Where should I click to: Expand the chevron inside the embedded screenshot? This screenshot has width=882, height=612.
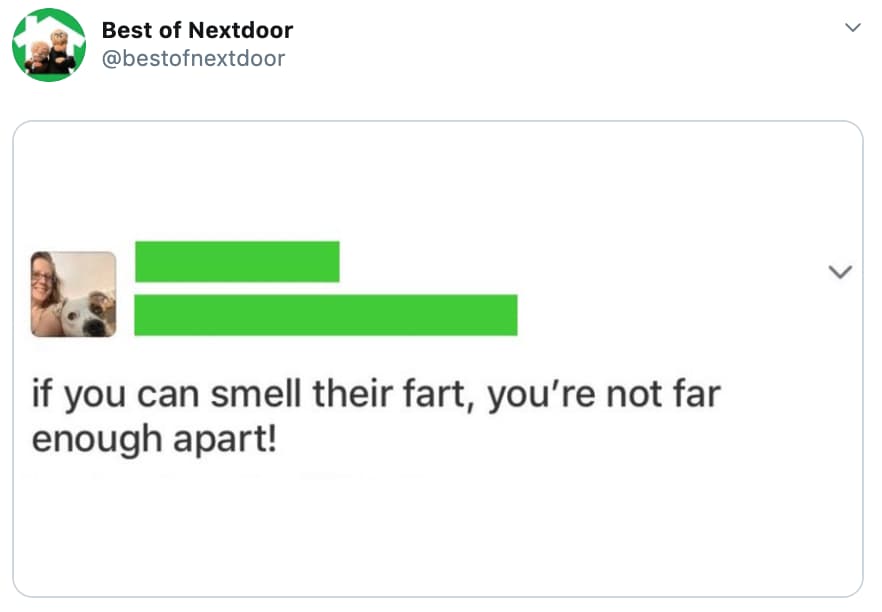click(841, 271)
